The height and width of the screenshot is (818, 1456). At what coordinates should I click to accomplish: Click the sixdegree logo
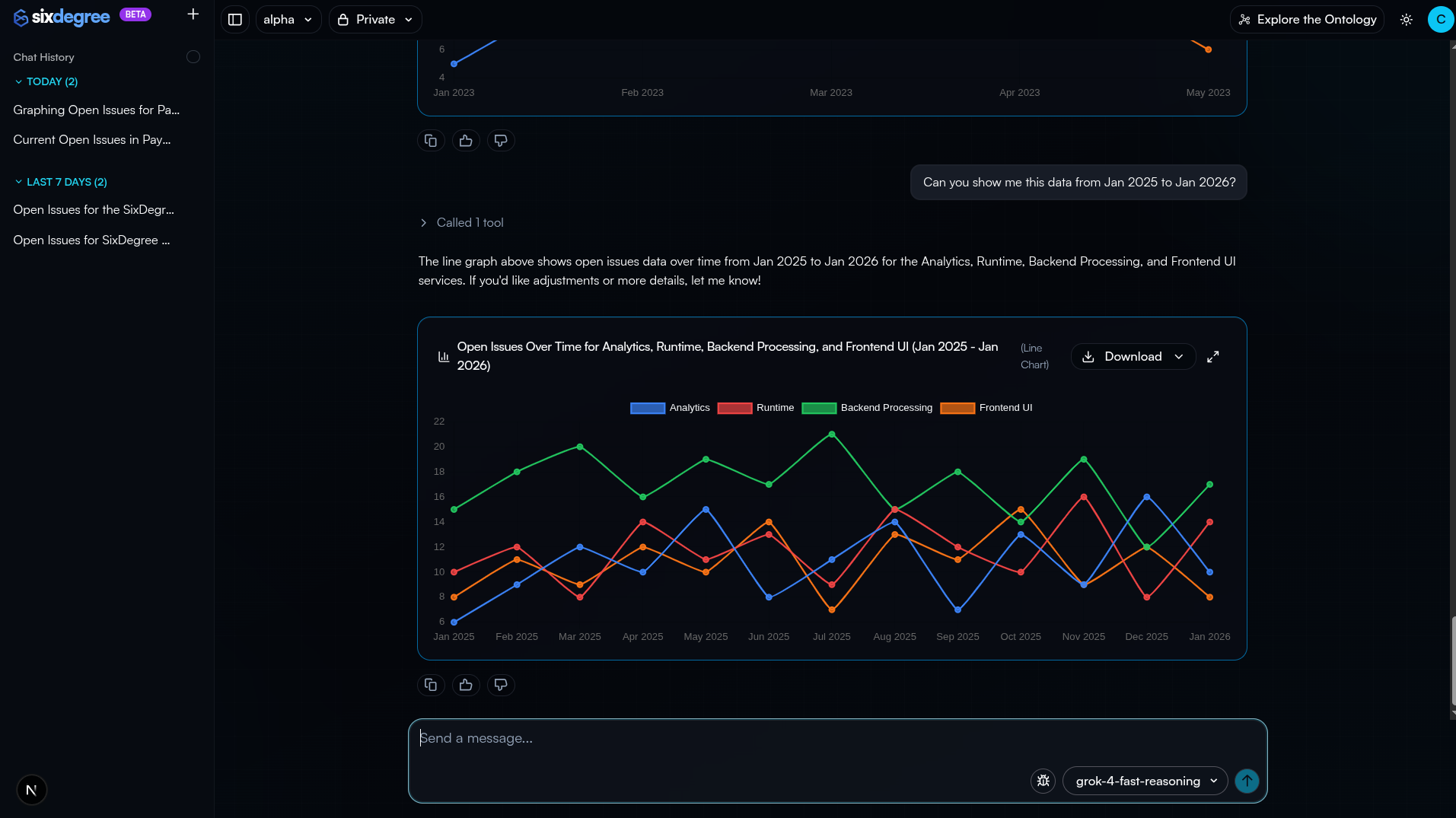click(x=61, y=17)
